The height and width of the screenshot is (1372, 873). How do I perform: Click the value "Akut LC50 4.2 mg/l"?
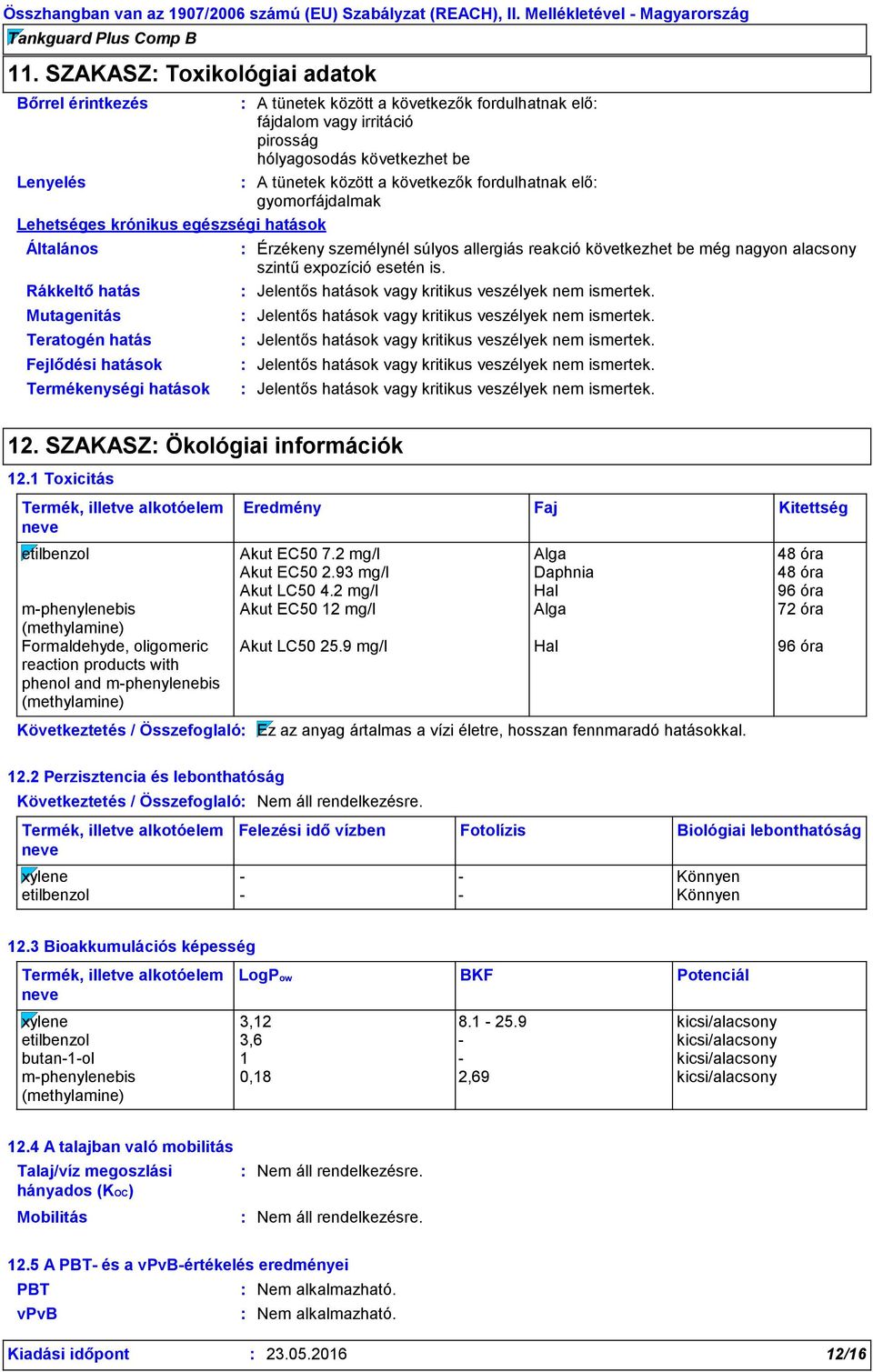[309, 591]
